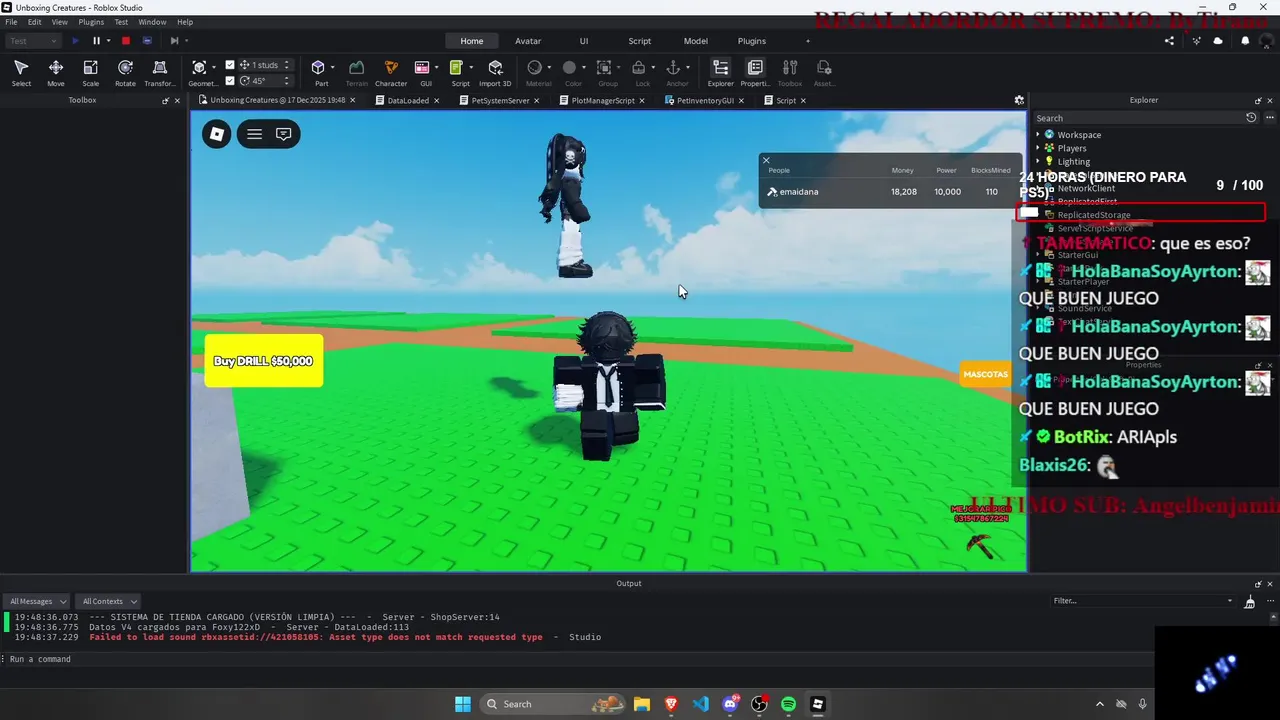This screenshot has width=1280, height=720.
Task: Open the PetSystemServer script tab
Action: pyautogui.click(x=500, y=100)
